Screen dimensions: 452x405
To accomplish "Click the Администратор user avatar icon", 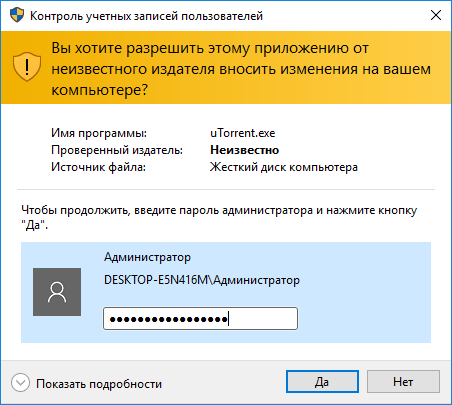I will pyautogui.click(x=57, y=292).
